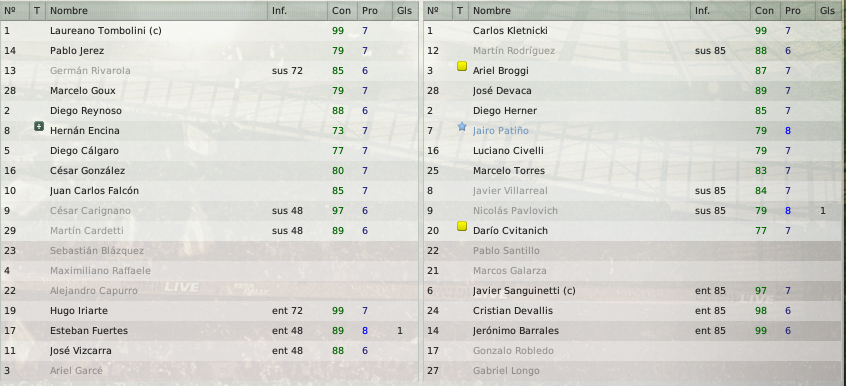The image size is (846, 386).
Task: Select Javier Sanguinetti (c) row
Action: 634,291
